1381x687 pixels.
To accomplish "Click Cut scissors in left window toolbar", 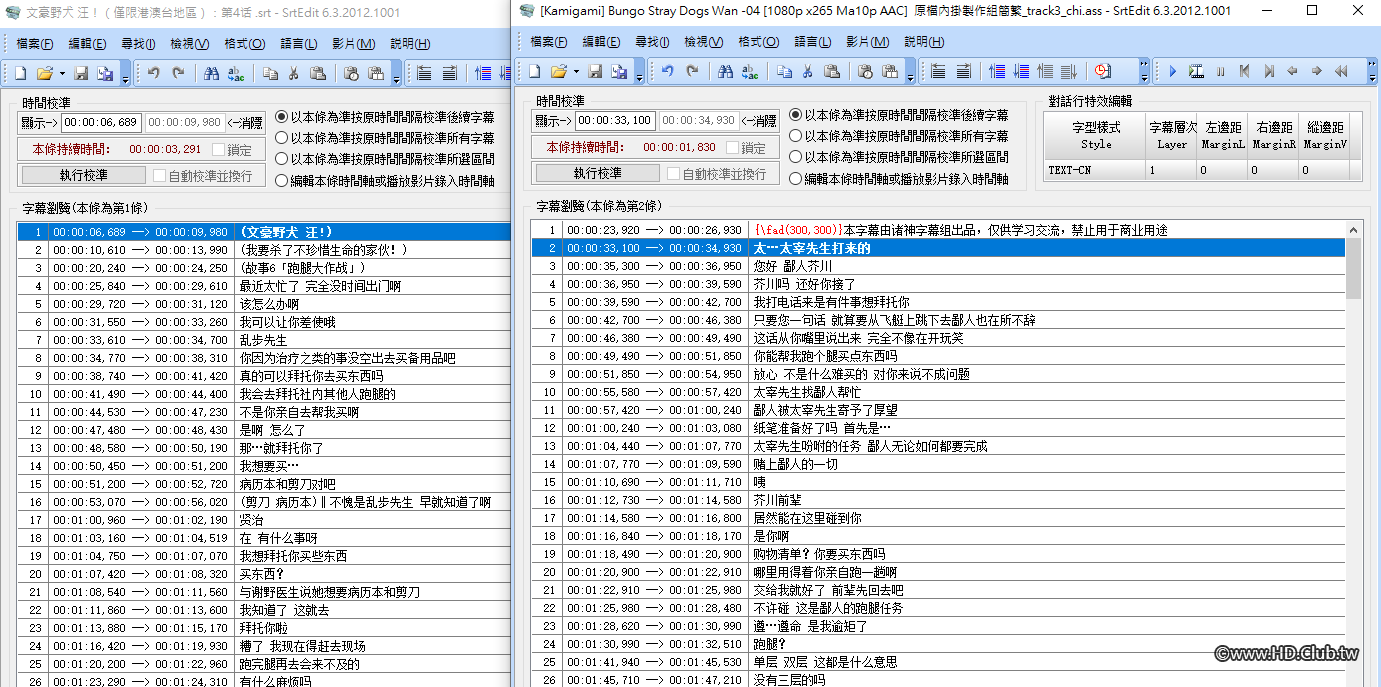I will coord(294,73).
